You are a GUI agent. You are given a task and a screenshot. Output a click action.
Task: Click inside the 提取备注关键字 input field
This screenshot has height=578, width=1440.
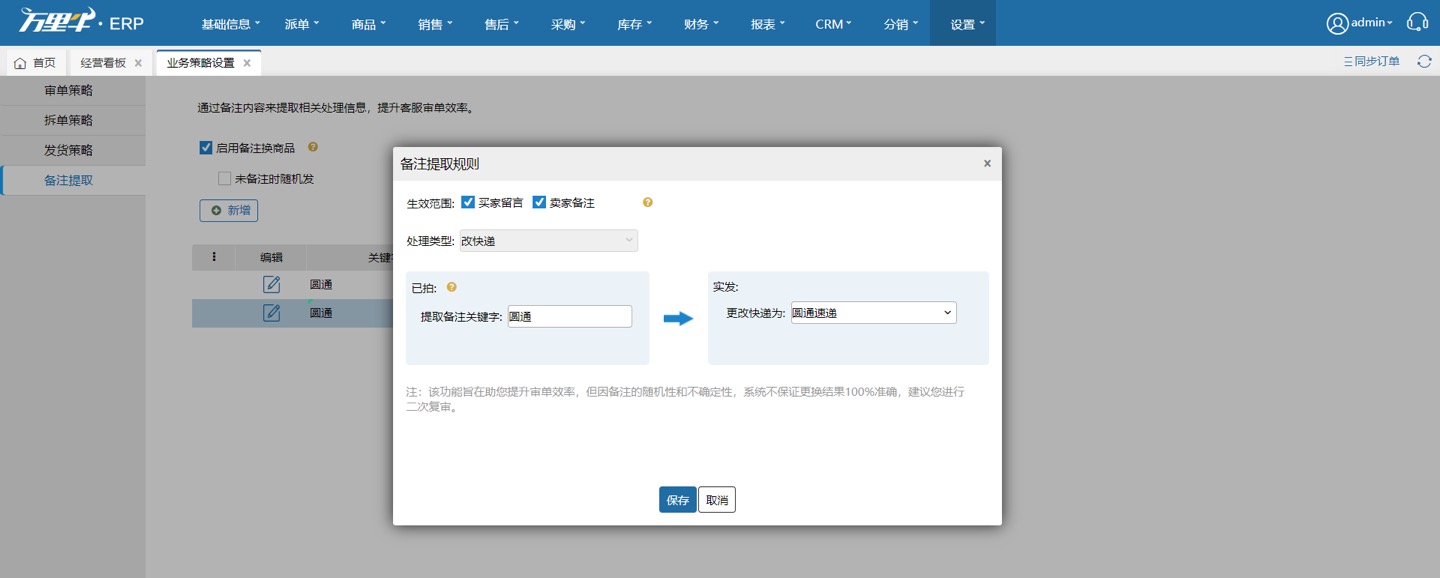(x=569, y=315)
